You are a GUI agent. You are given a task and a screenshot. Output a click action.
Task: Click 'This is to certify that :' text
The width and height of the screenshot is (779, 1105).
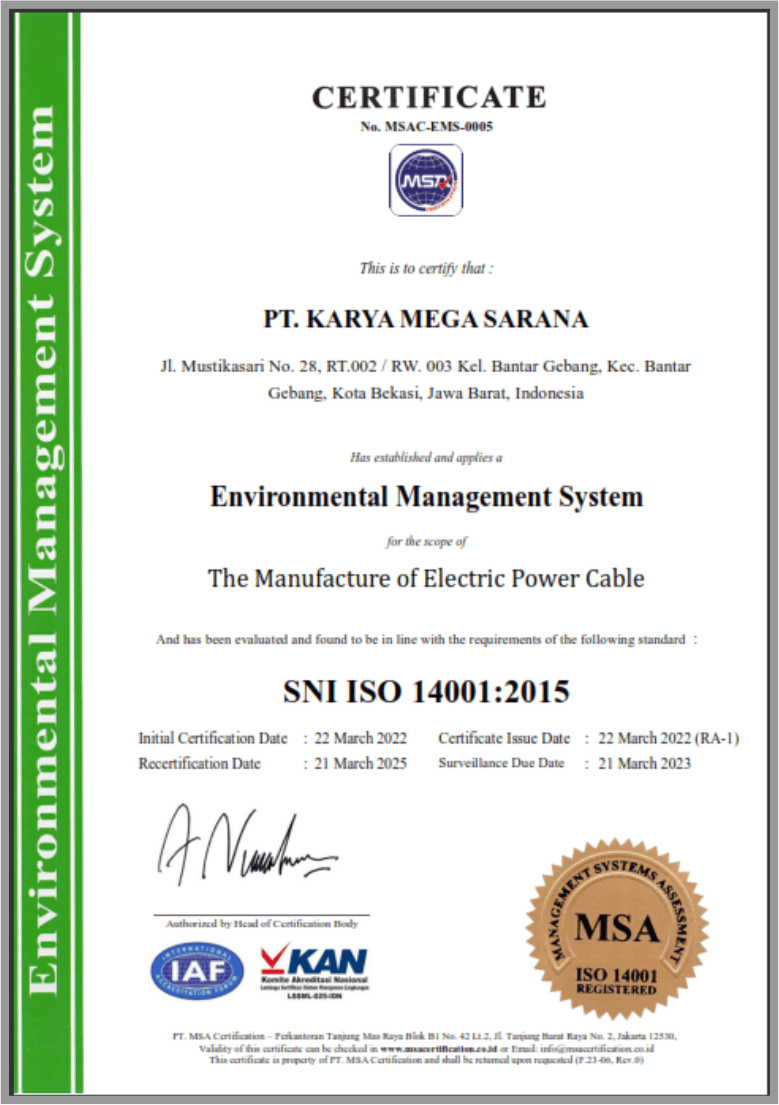coord(426,268)
